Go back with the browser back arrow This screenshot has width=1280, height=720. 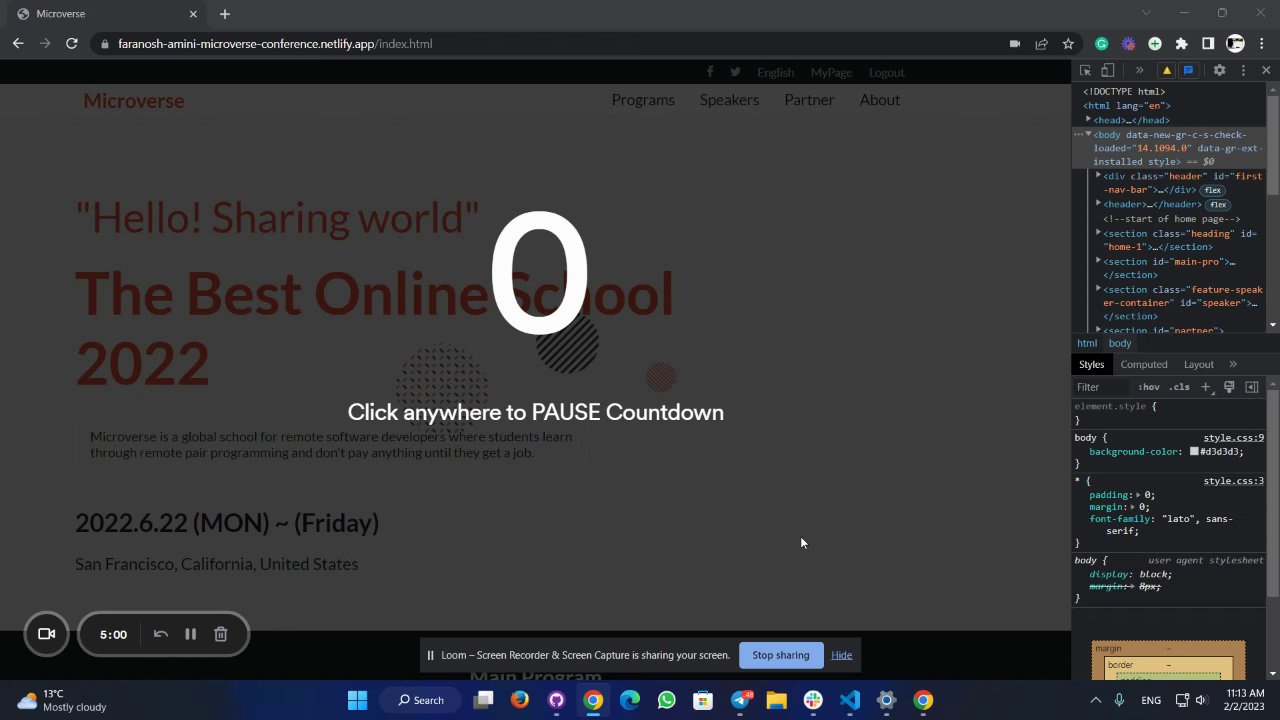(x=18, y=44)
